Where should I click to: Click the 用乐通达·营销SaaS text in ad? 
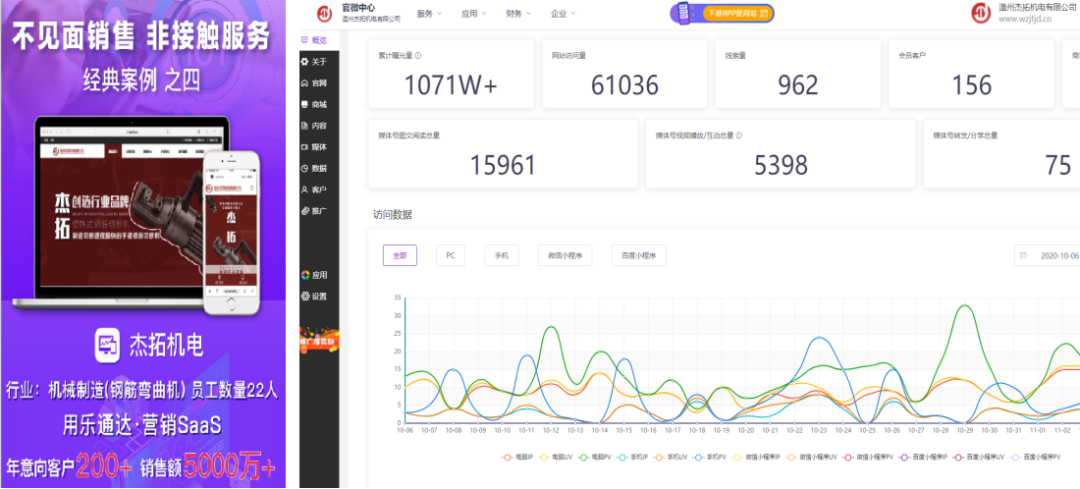point(143,425)
